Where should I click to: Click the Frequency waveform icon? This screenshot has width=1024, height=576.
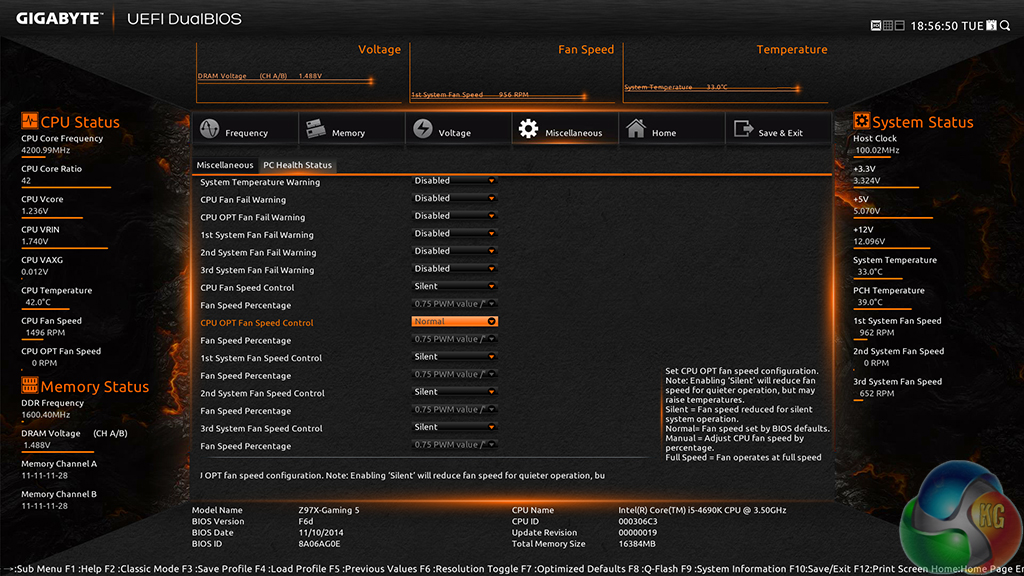point(209,130)
